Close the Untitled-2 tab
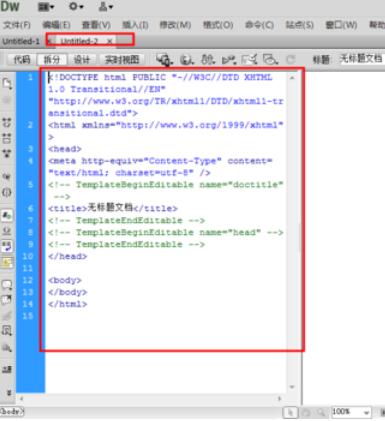 [110, 41]
